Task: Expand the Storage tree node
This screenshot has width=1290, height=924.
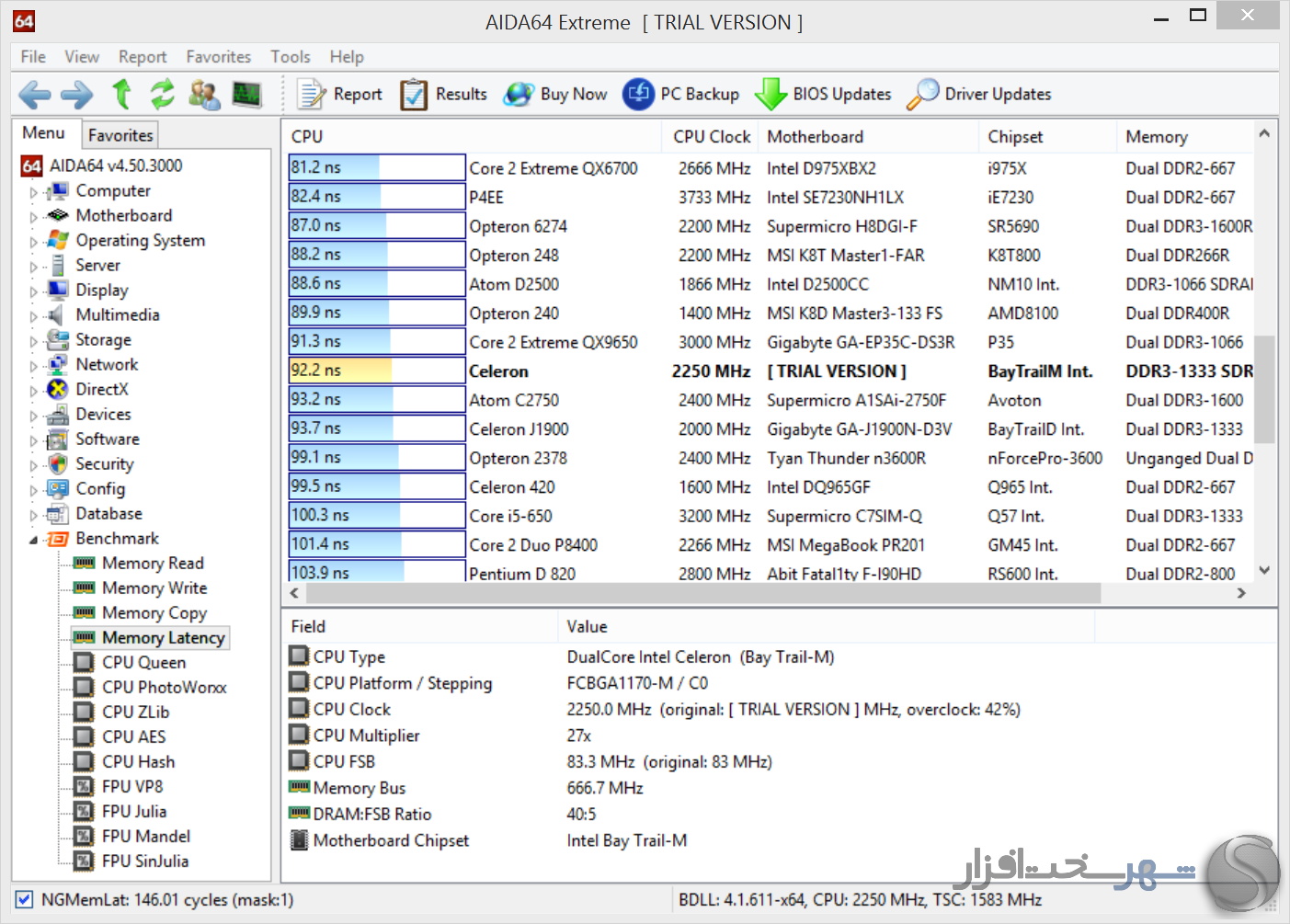Action: pyautogui.click(x=34, y=341)
